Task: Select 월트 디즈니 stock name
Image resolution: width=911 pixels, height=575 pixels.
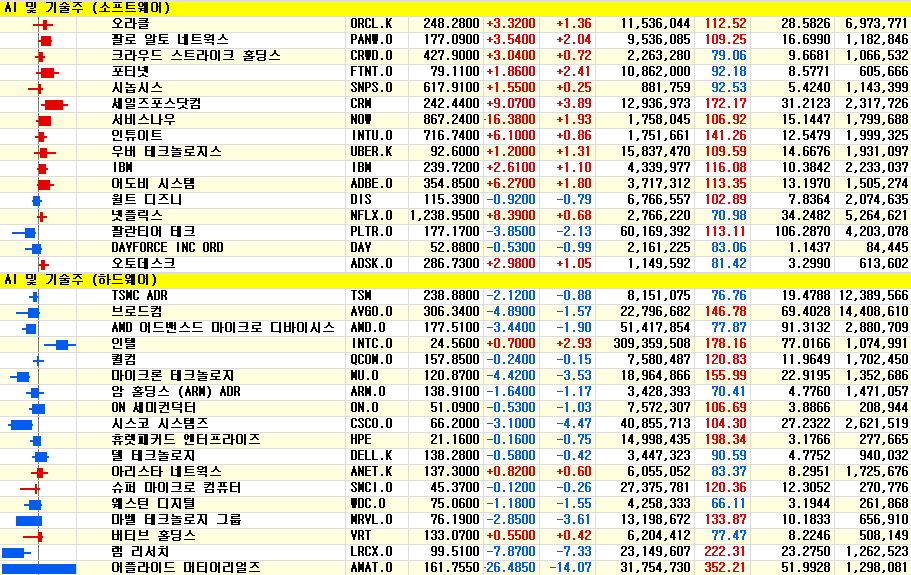Action: coord(147,200)
